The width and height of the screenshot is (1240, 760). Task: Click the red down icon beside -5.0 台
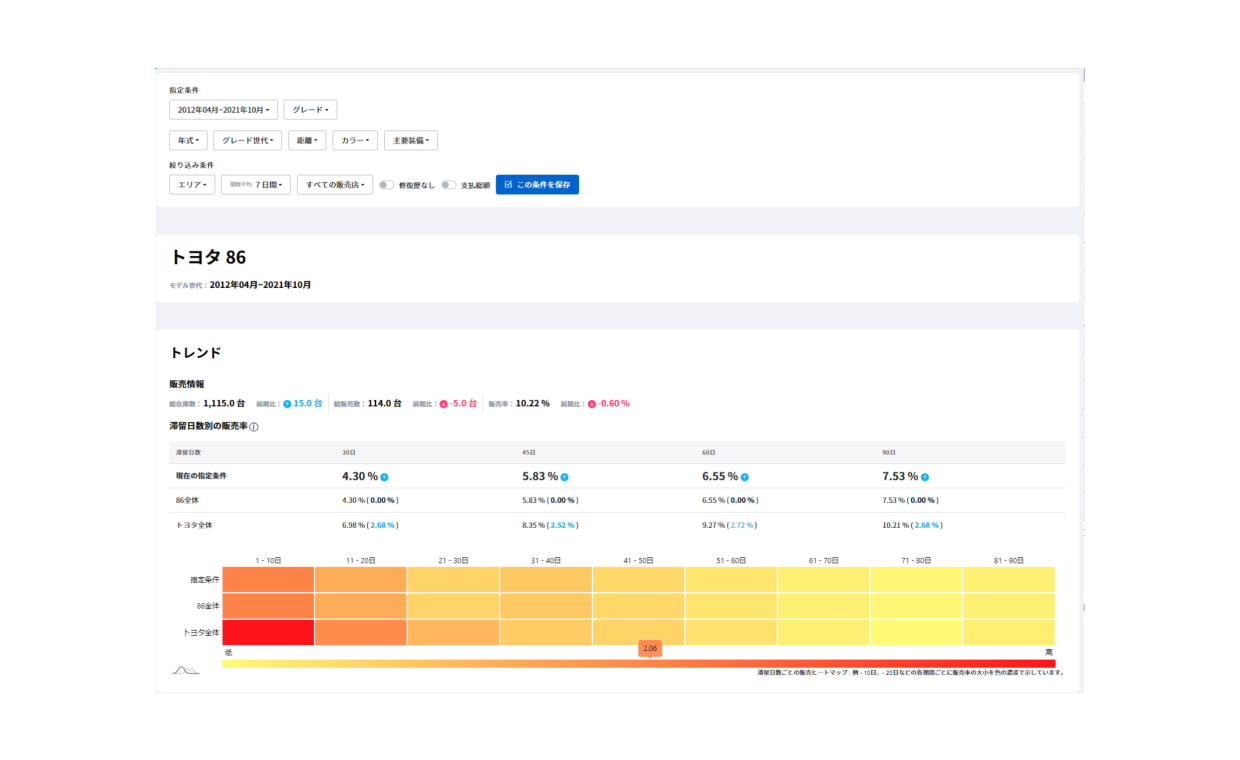[x=443, y=404]
